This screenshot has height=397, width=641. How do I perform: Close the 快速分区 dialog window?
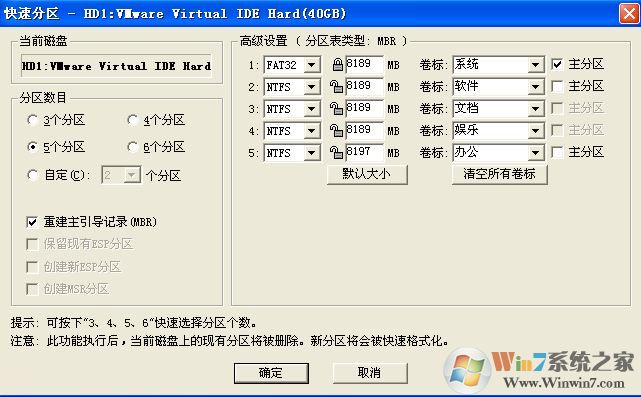pyautogui.click(x=629, y=13)
